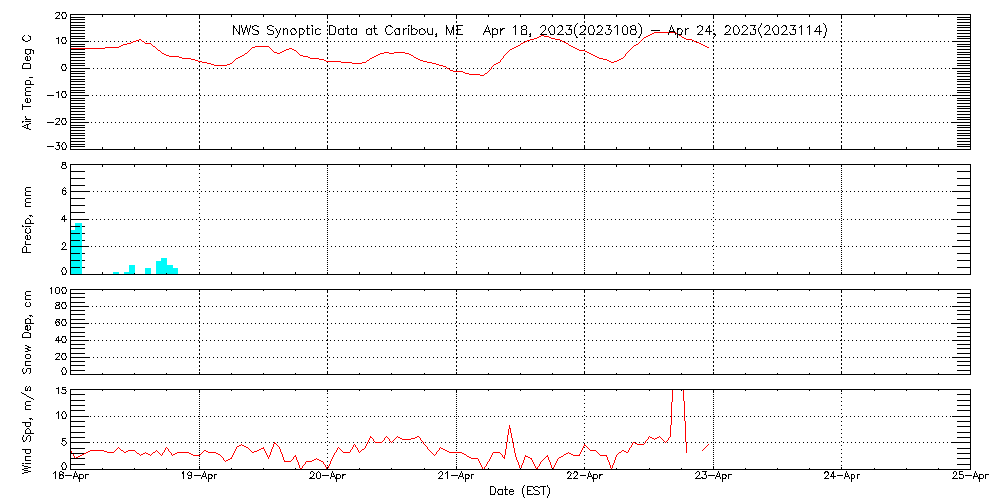Click the '22-Apr' date tick label
Viewport: 1000px width, 500px height.
(x=585, y=477)
